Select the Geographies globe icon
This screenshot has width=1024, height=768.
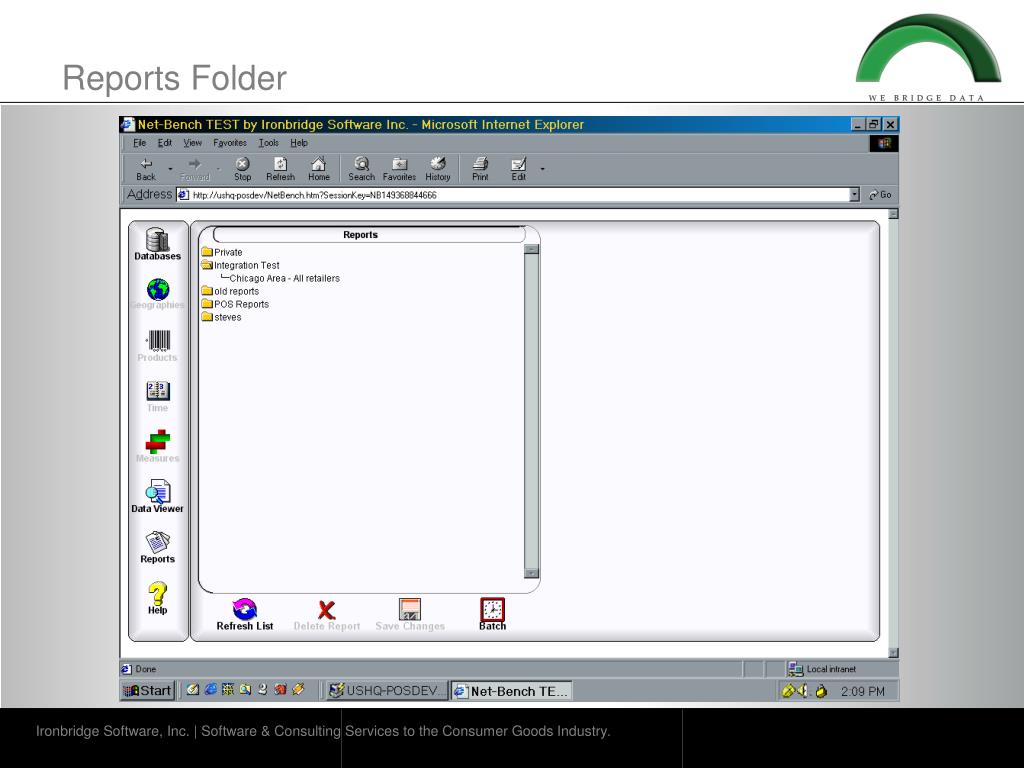(158, 289)
